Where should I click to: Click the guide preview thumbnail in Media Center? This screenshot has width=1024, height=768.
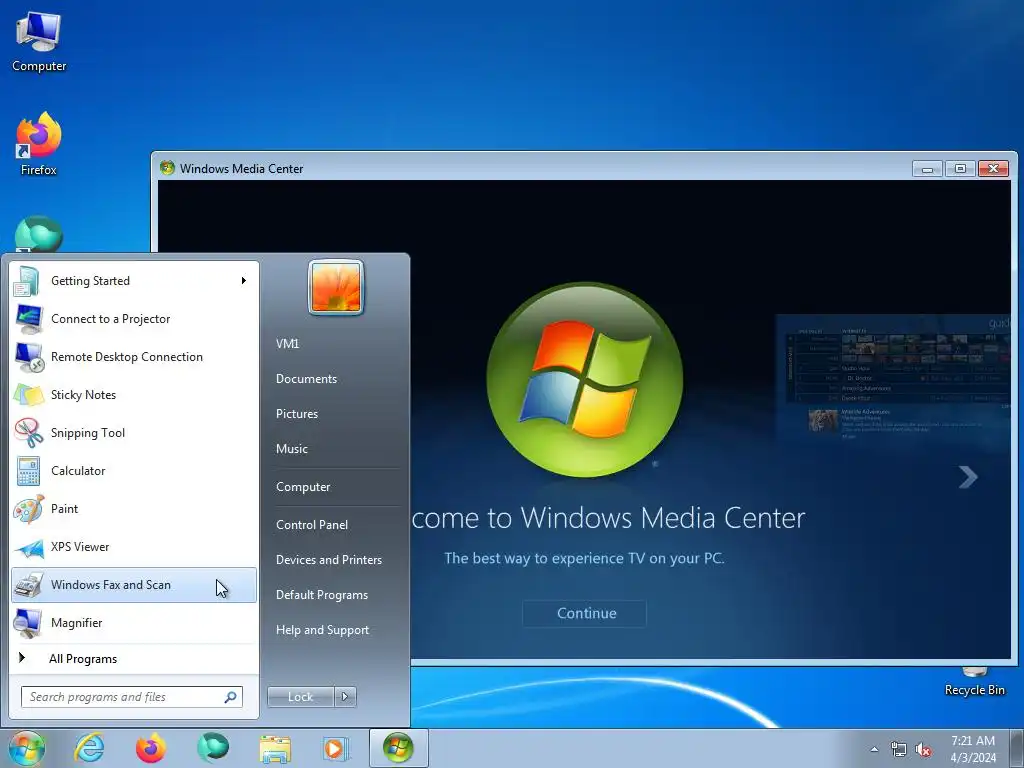coord(893,380)
